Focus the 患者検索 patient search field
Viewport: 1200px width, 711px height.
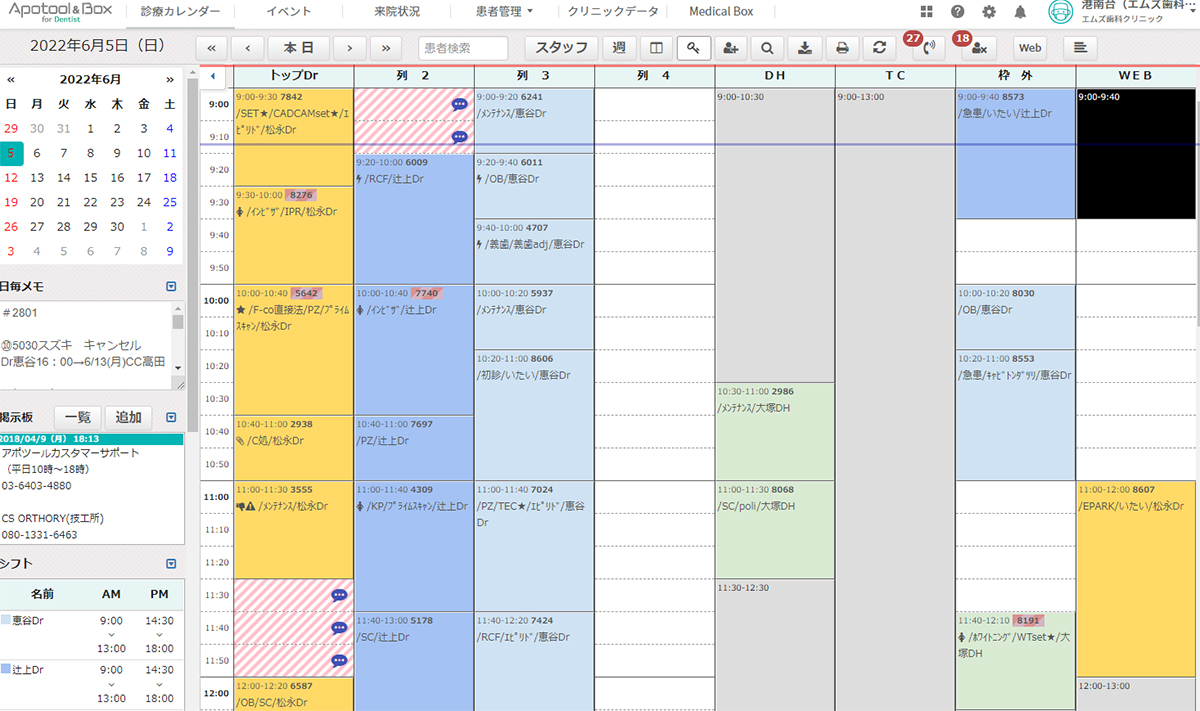pyautogui.click(x=463, y=47)
